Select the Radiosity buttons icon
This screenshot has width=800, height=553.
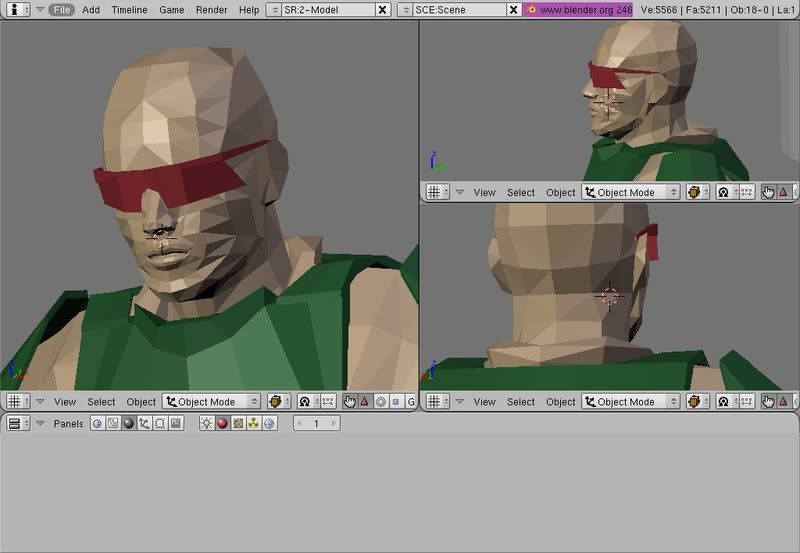[x=254, y=424]
